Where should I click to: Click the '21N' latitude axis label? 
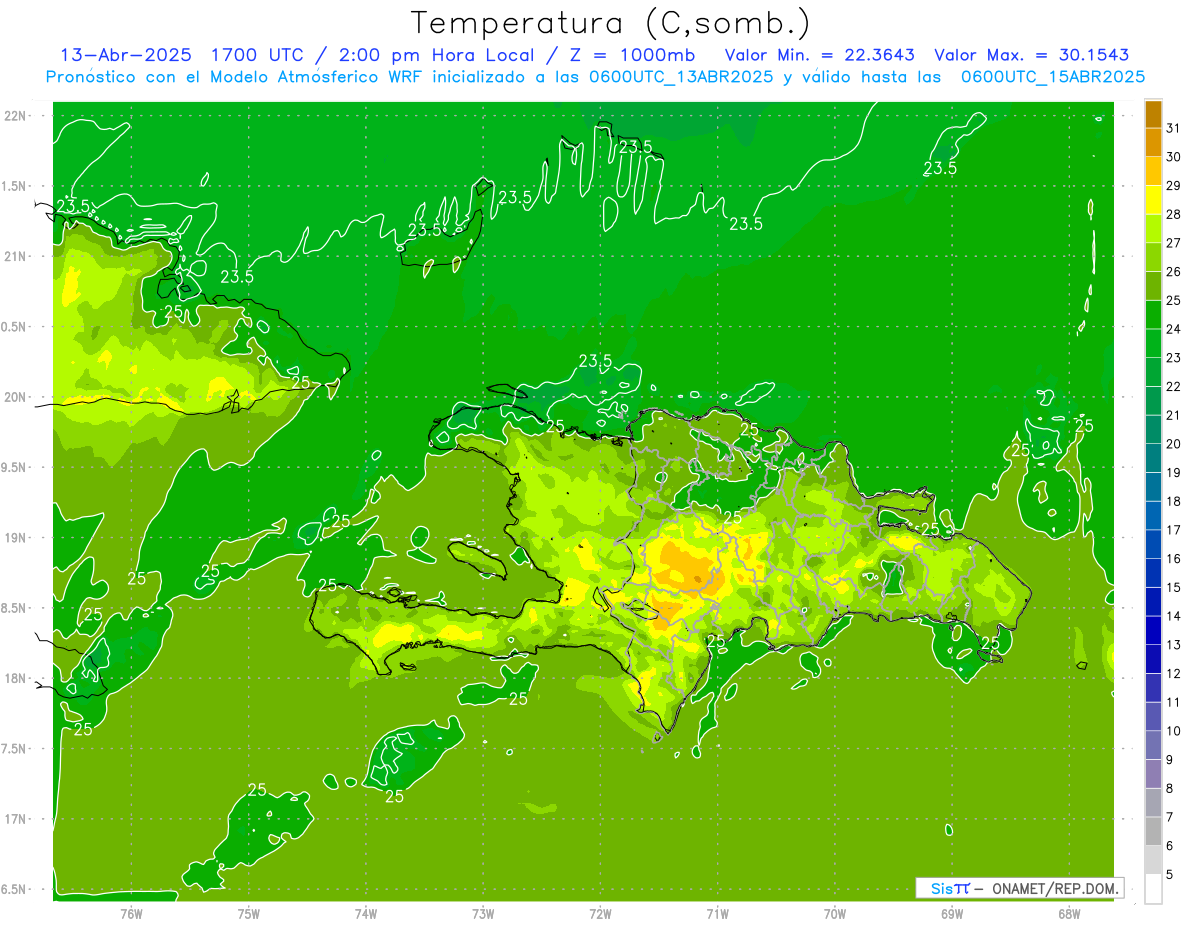pyautogui.click(x=16, y=256)
